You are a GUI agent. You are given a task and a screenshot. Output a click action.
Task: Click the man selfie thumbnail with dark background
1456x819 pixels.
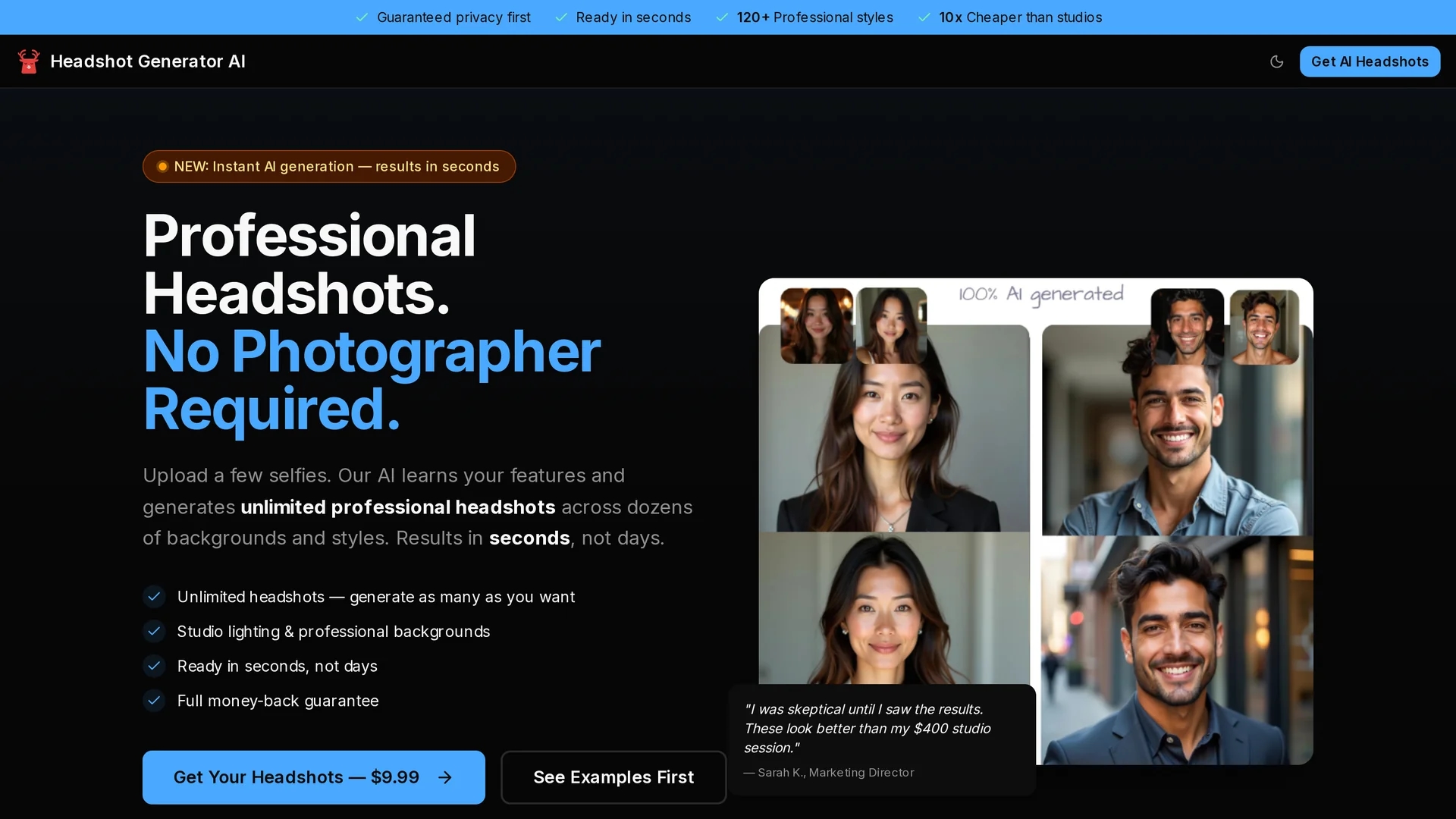(x=1187, y=326)
